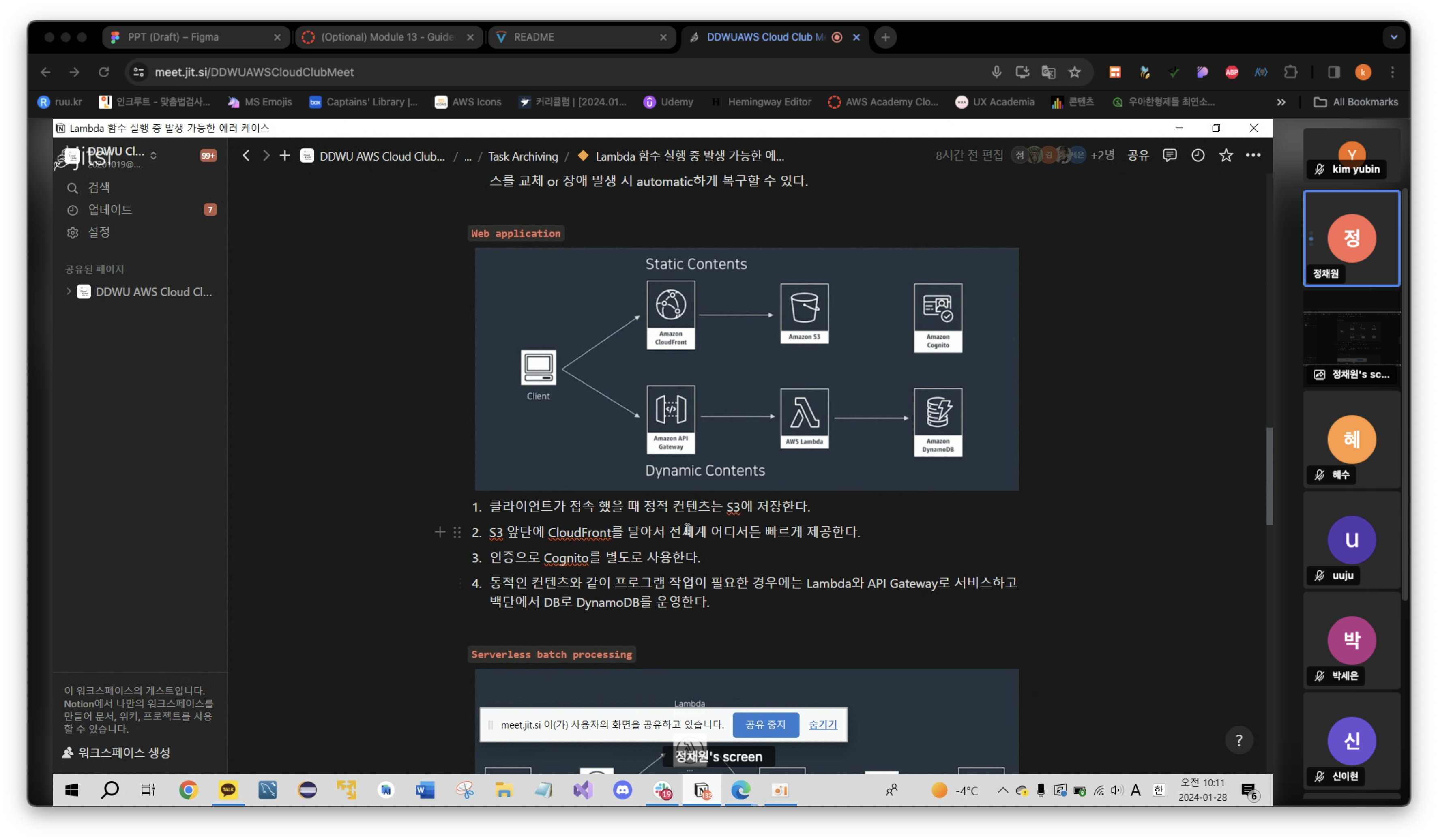The width and height of the screenshot is (1438, 840).
Task: Reload the Jitsi meeting page
Action: [x=103, y=72]
